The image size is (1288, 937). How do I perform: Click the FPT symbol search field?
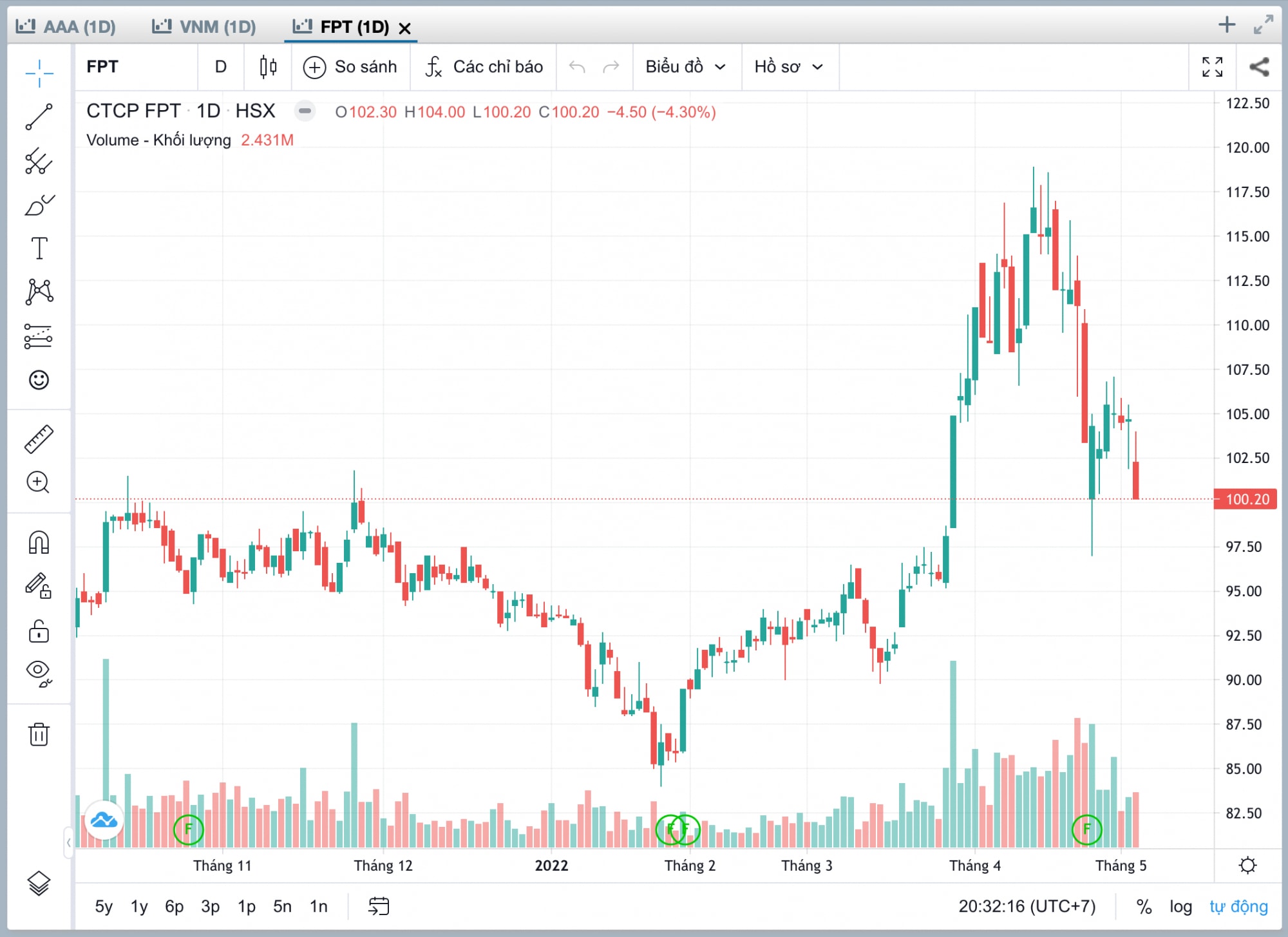tap(137, 67)
